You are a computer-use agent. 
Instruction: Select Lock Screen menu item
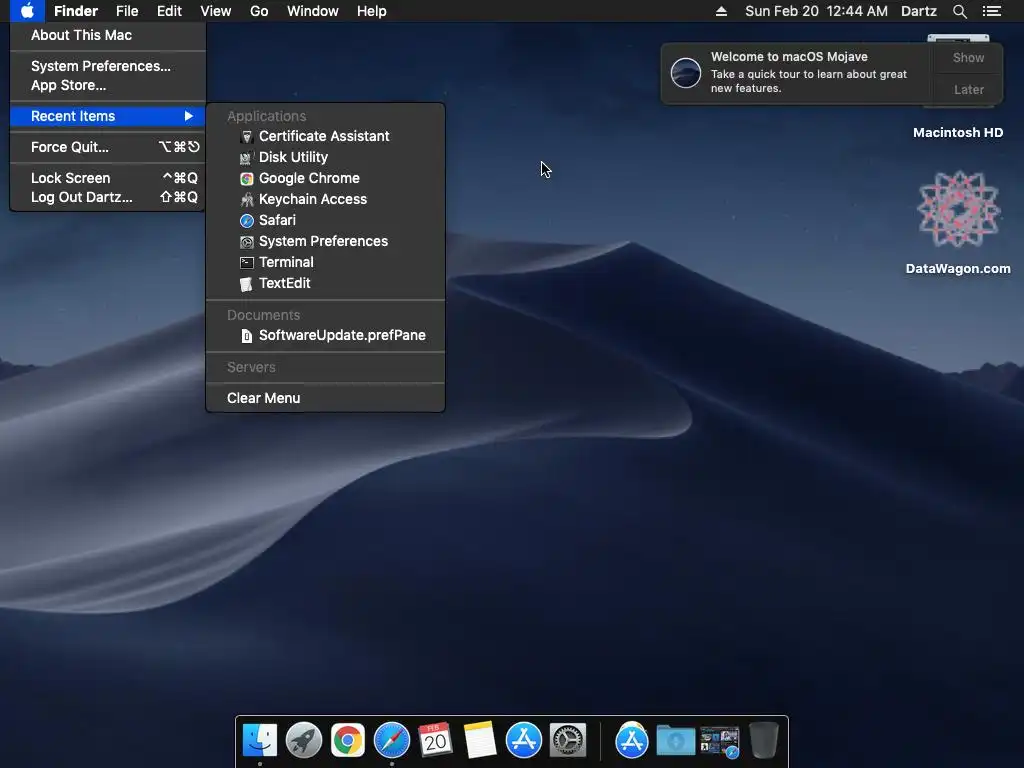click(x=108, y=178)
